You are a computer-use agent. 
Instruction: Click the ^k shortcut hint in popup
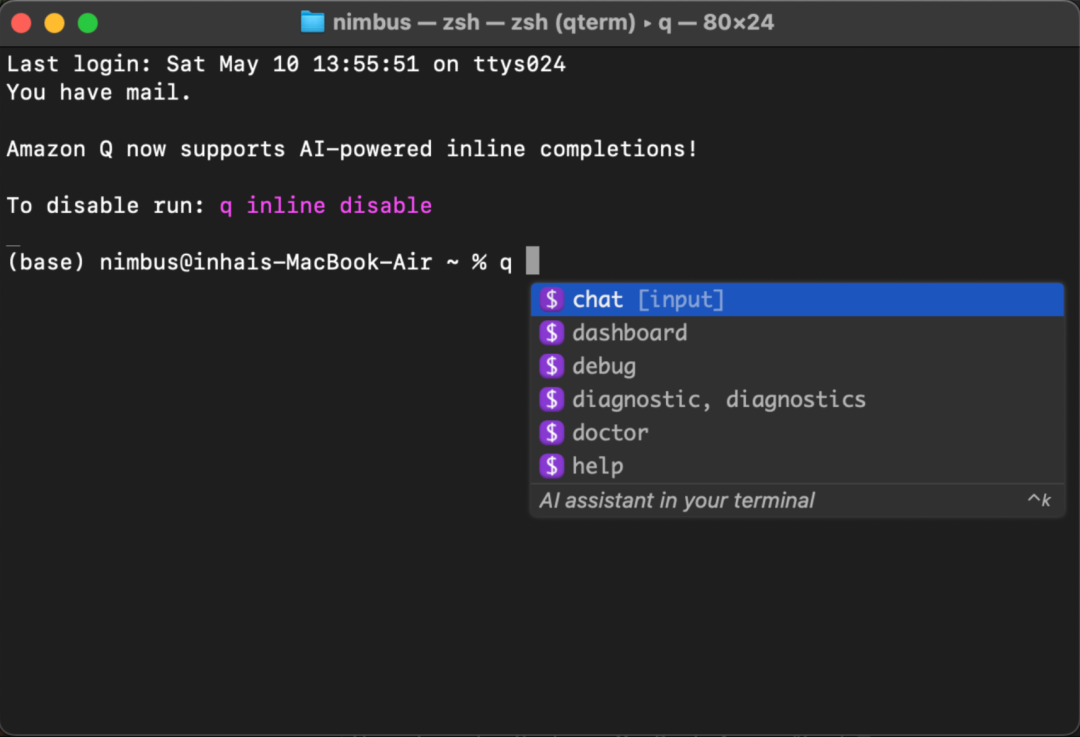(1039, 500)
